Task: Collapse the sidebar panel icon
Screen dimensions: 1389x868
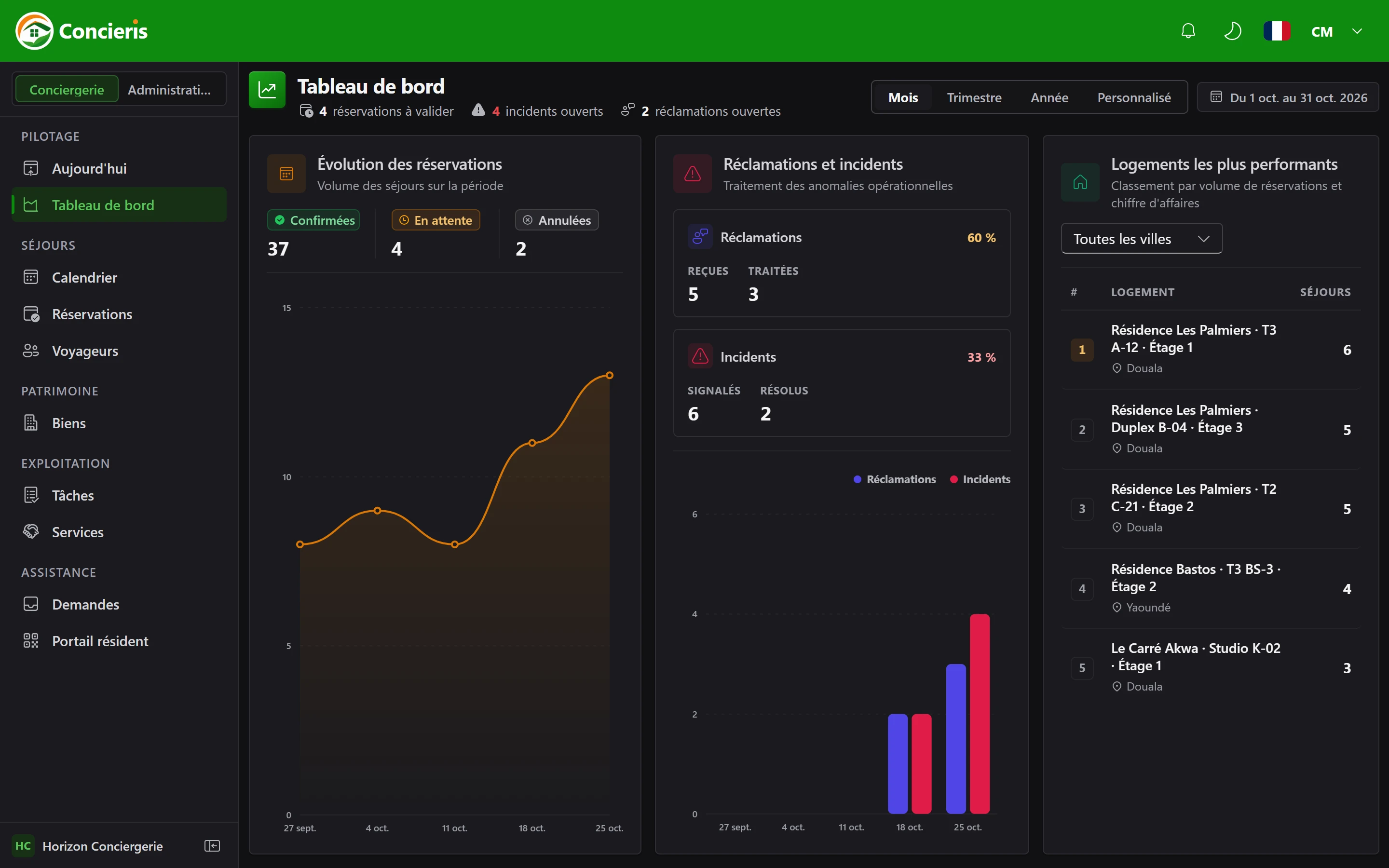Action: pyautogui.click(x=212, y=846)
